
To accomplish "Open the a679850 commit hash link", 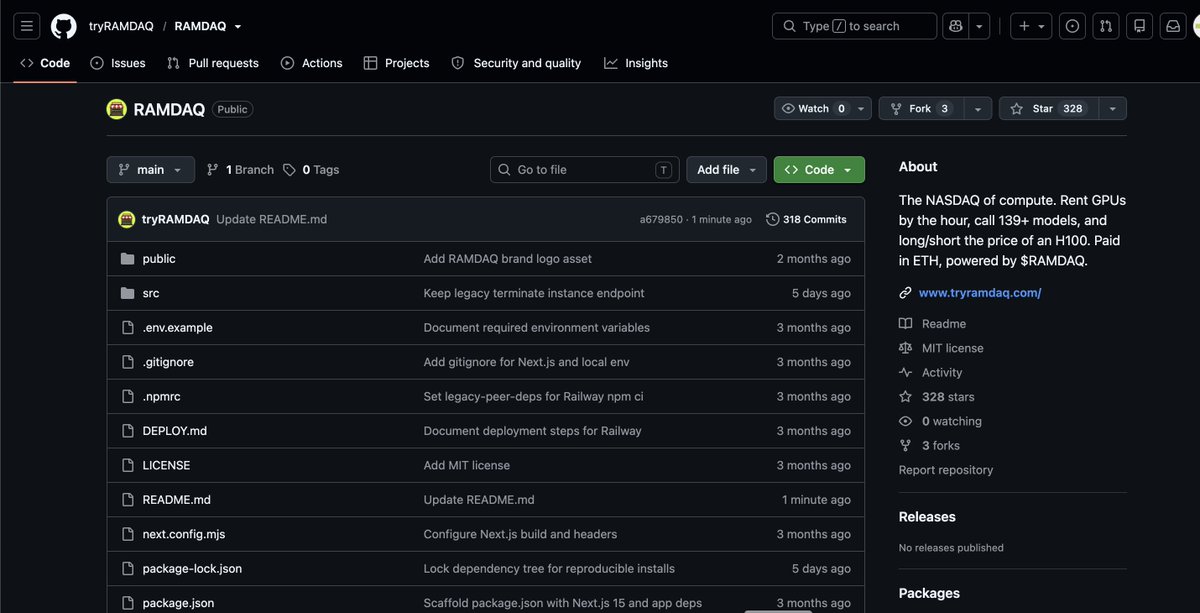I will point(661,219).
